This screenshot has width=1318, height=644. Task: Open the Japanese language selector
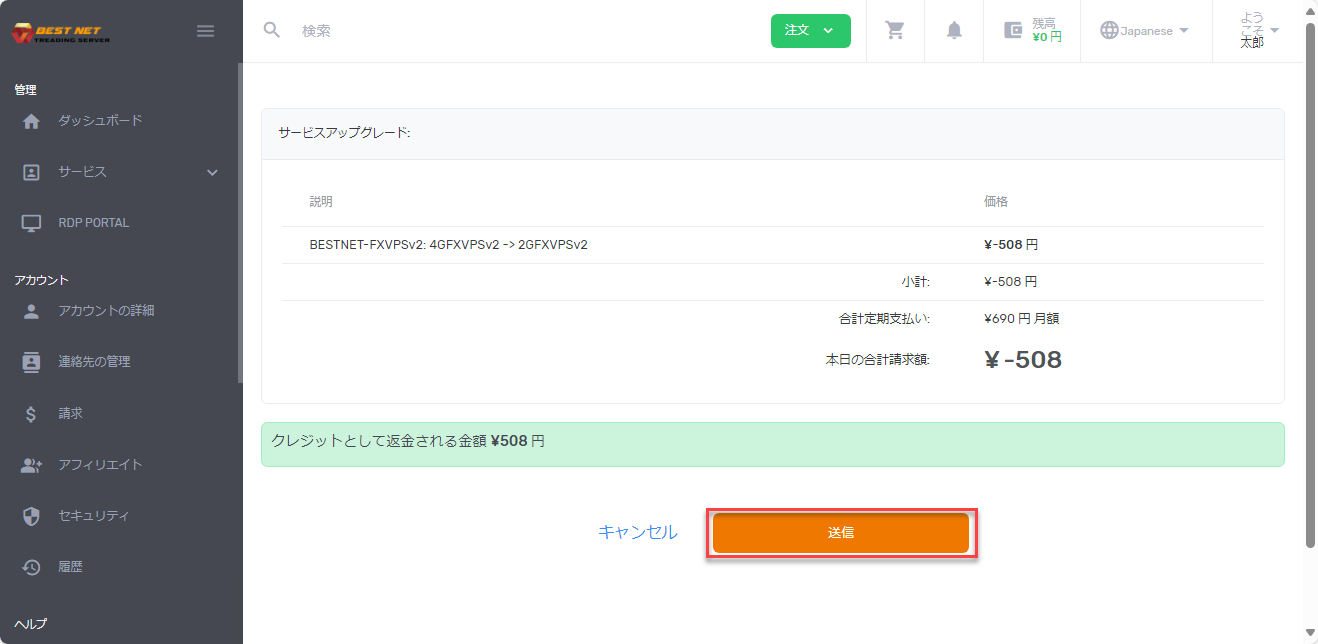tap(1144, 31)
